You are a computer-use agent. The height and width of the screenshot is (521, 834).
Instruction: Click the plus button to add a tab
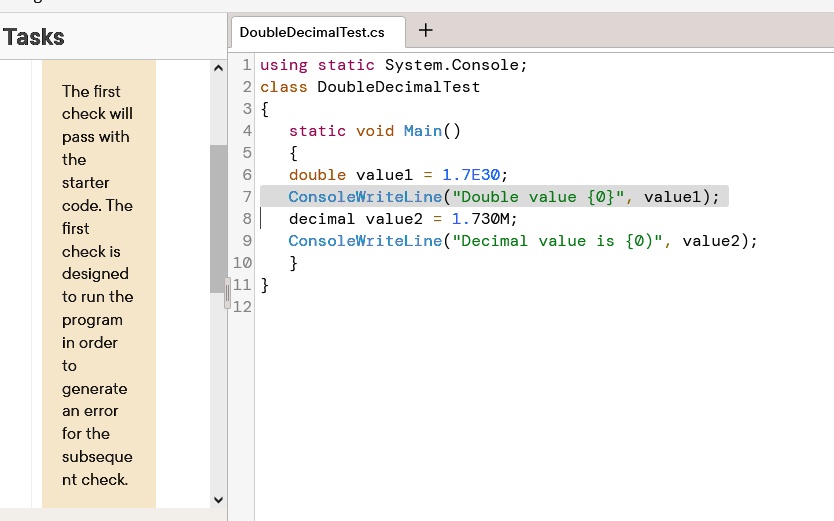coord(425,30)
